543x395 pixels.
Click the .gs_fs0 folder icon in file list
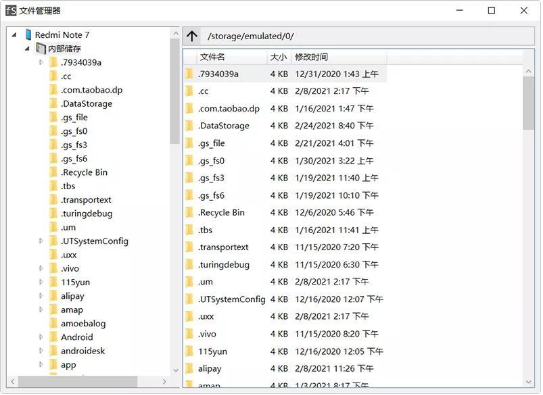tap(189, 161)
